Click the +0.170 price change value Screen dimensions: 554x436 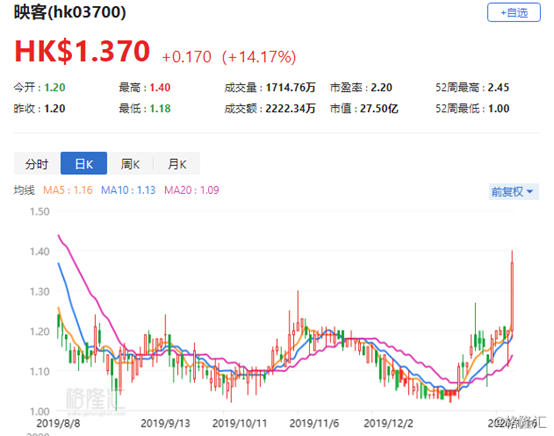click(187, 57)
